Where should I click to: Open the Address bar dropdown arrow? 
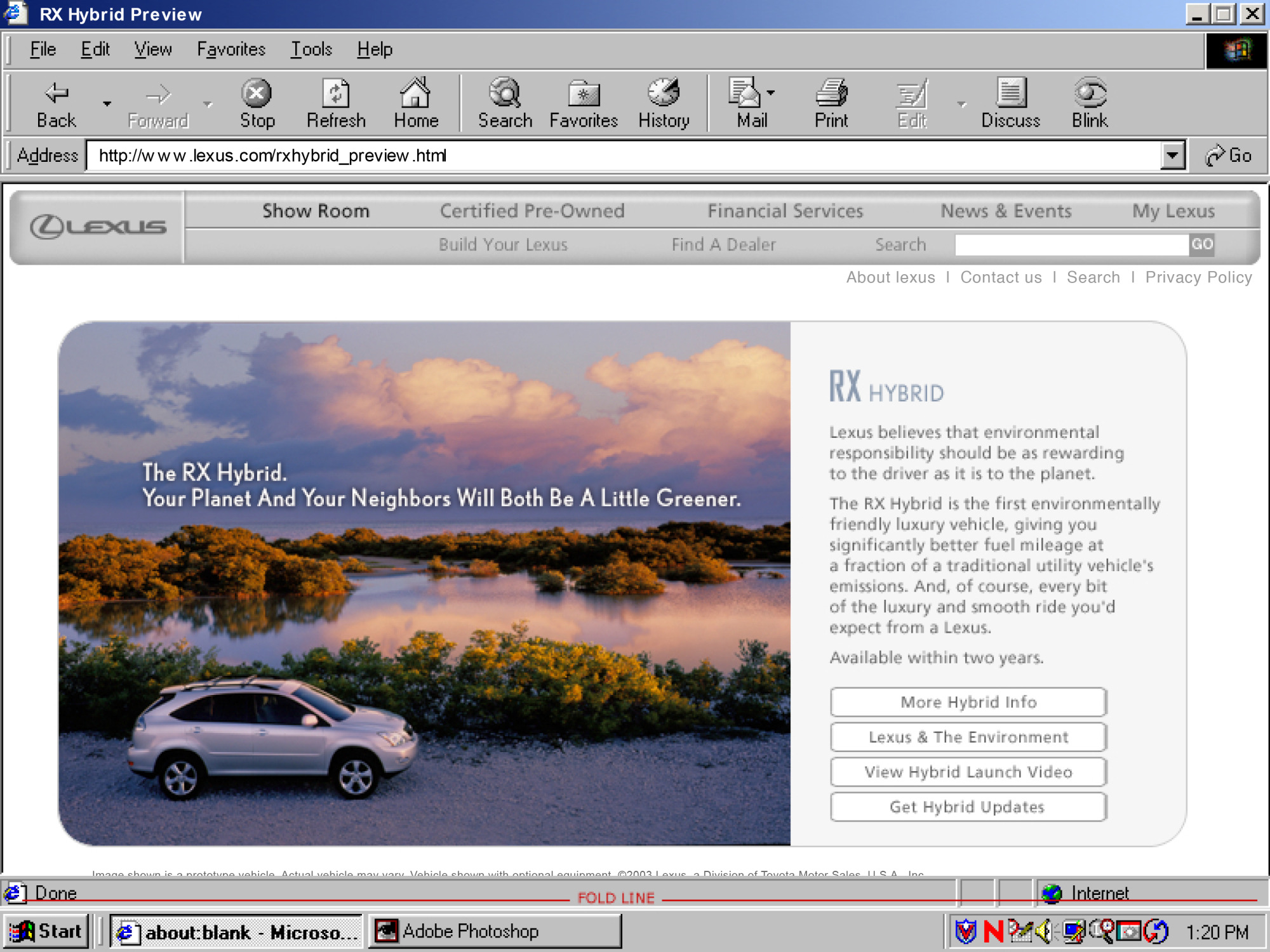1172,155
